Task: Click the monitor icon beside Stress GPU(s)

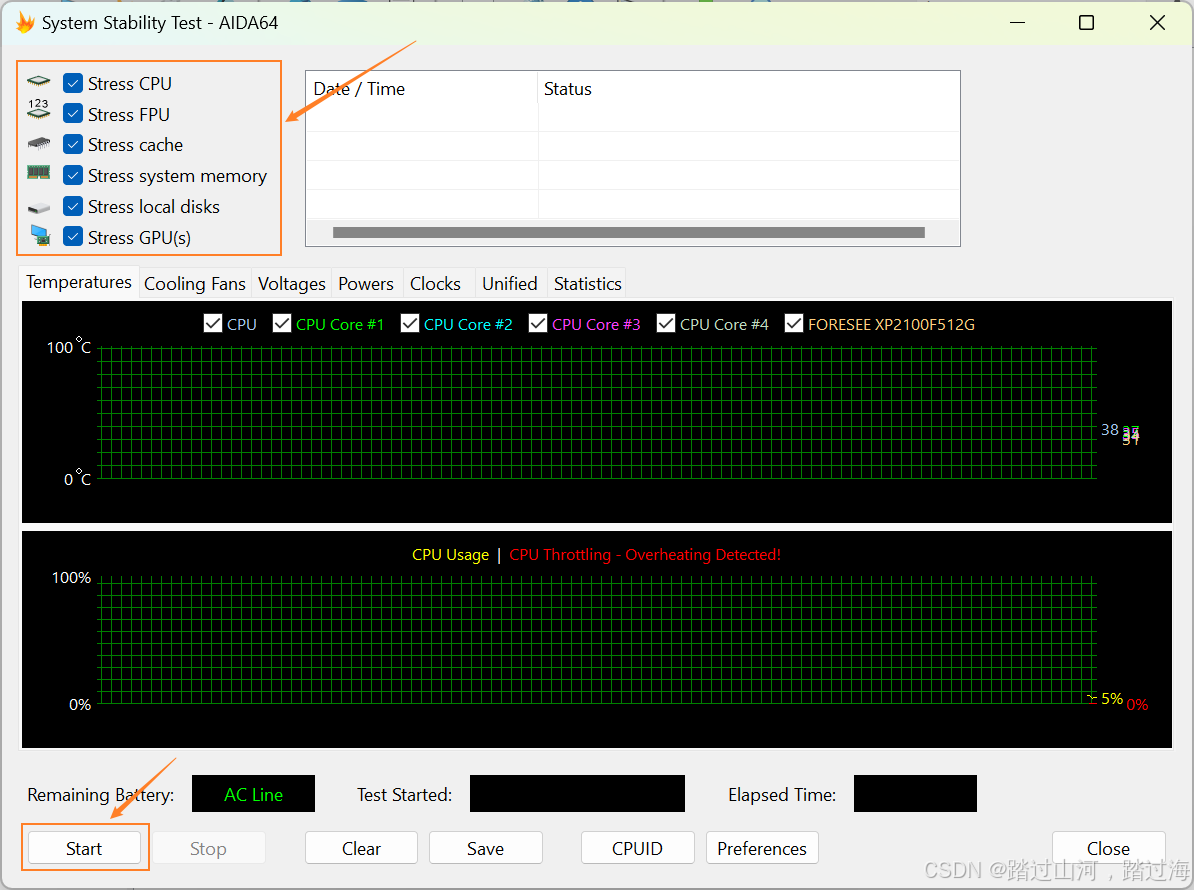Action: 40,235
